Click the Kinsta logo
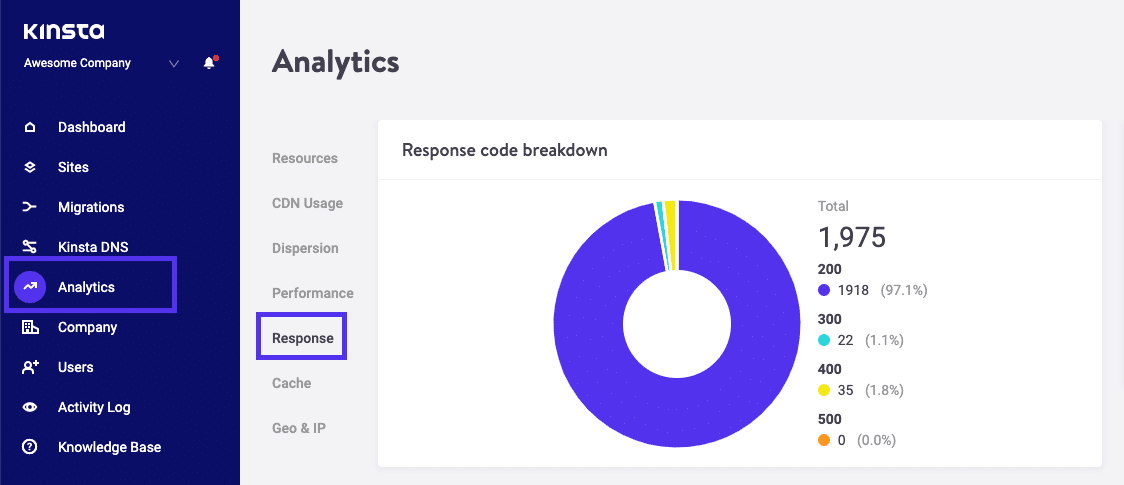This screenshot has height=485, width=1124. click(x=63, y=32)
